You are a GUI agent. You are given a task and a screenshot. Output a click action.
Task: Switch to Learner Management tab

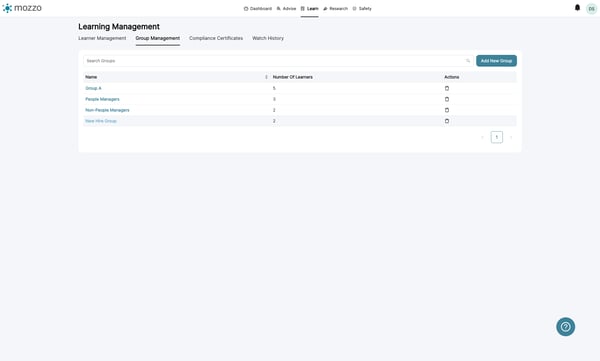click(102, 38)
